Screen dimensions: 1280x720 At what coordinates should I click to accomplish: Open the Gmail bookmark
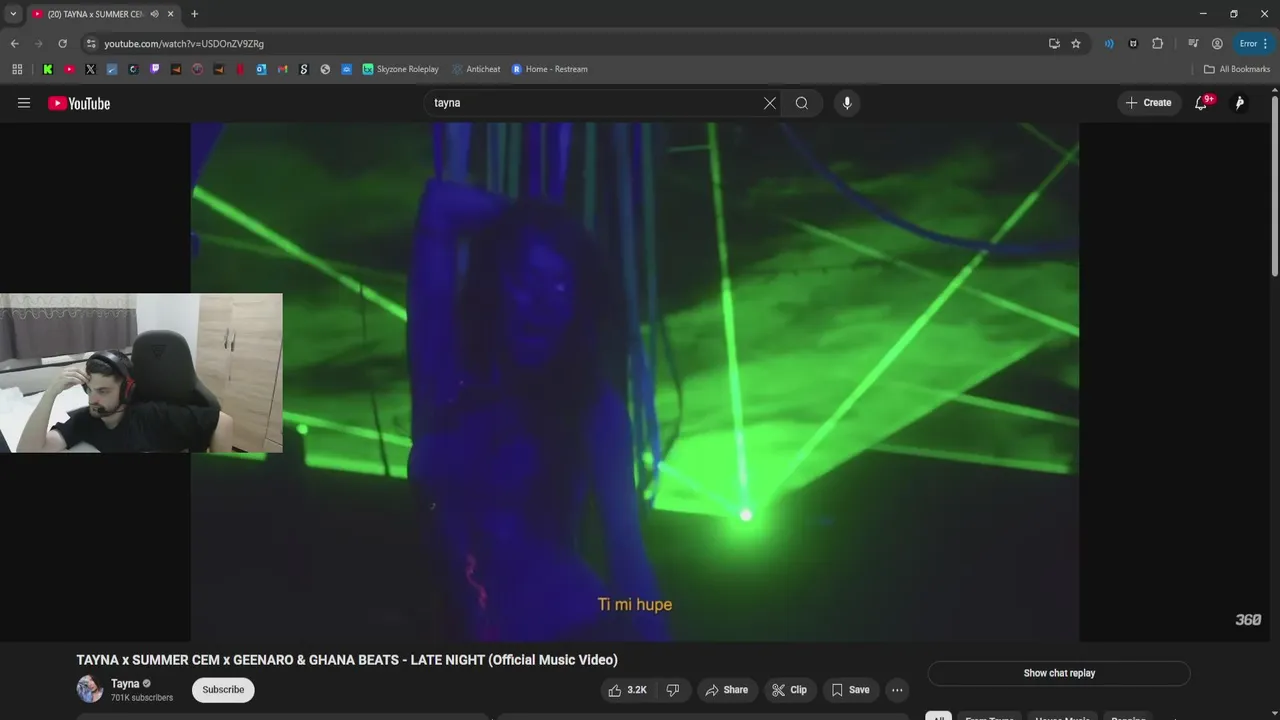pyautogui.click(x=283, y=69)
